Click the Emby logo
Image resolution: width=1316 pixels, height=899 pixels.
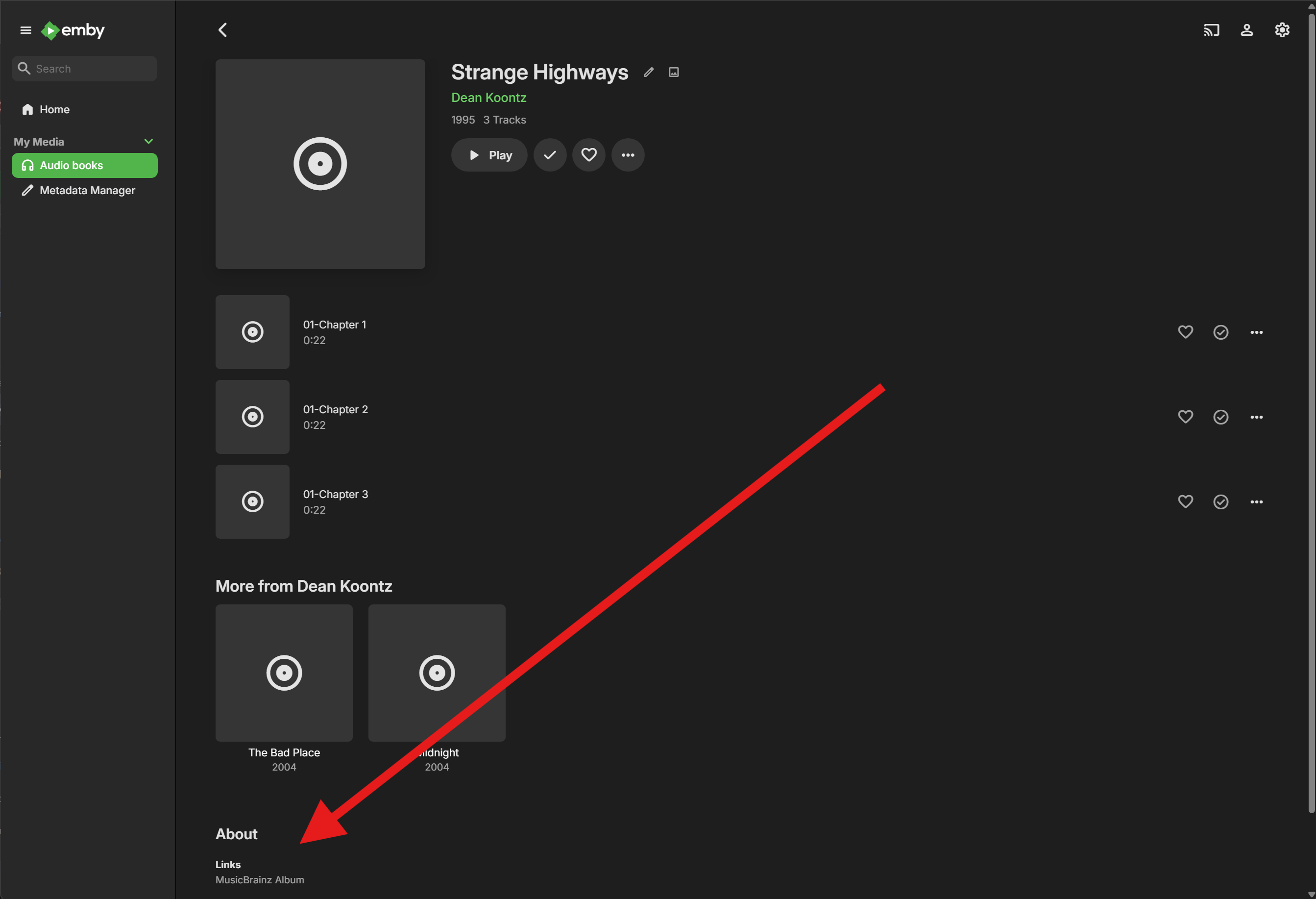coord(73,30)
